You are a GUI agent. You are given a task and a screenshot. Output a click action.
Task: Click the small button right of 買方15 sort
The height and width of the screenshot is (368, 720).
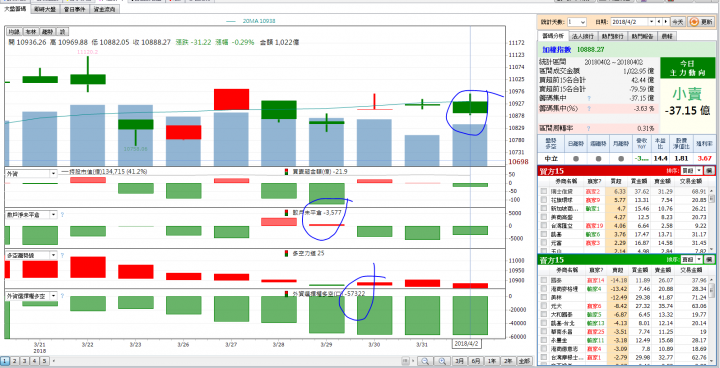[x=710, y=170]
